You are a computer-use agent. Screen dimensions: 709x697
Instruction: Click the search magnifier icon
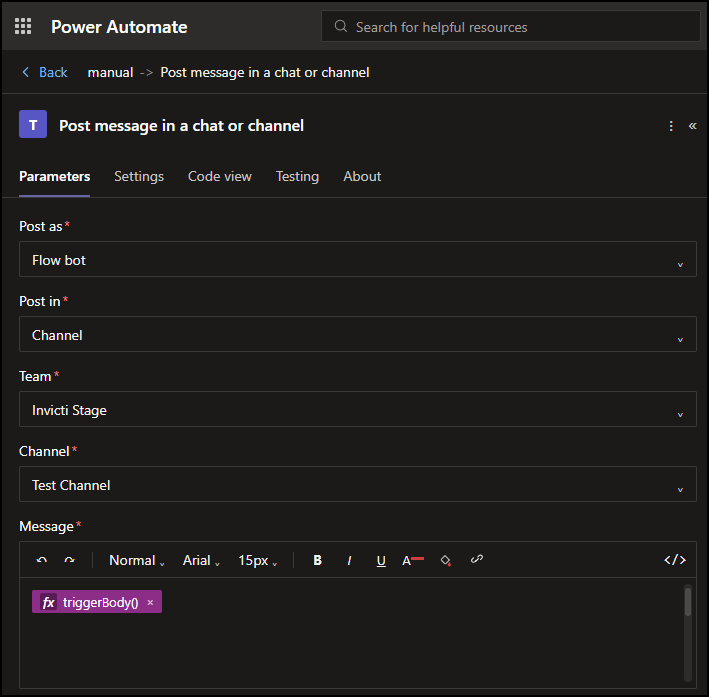click(x=340, y=26)
